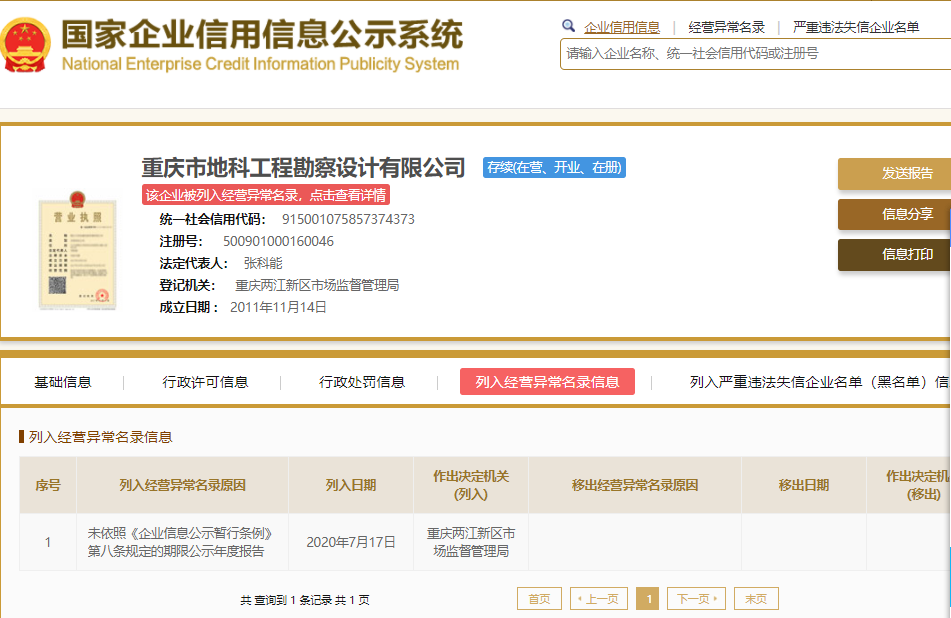The width and height of the screenshot is (951, 618).
Task: Click registration number 500901000160046
Action: click(278, 241)
